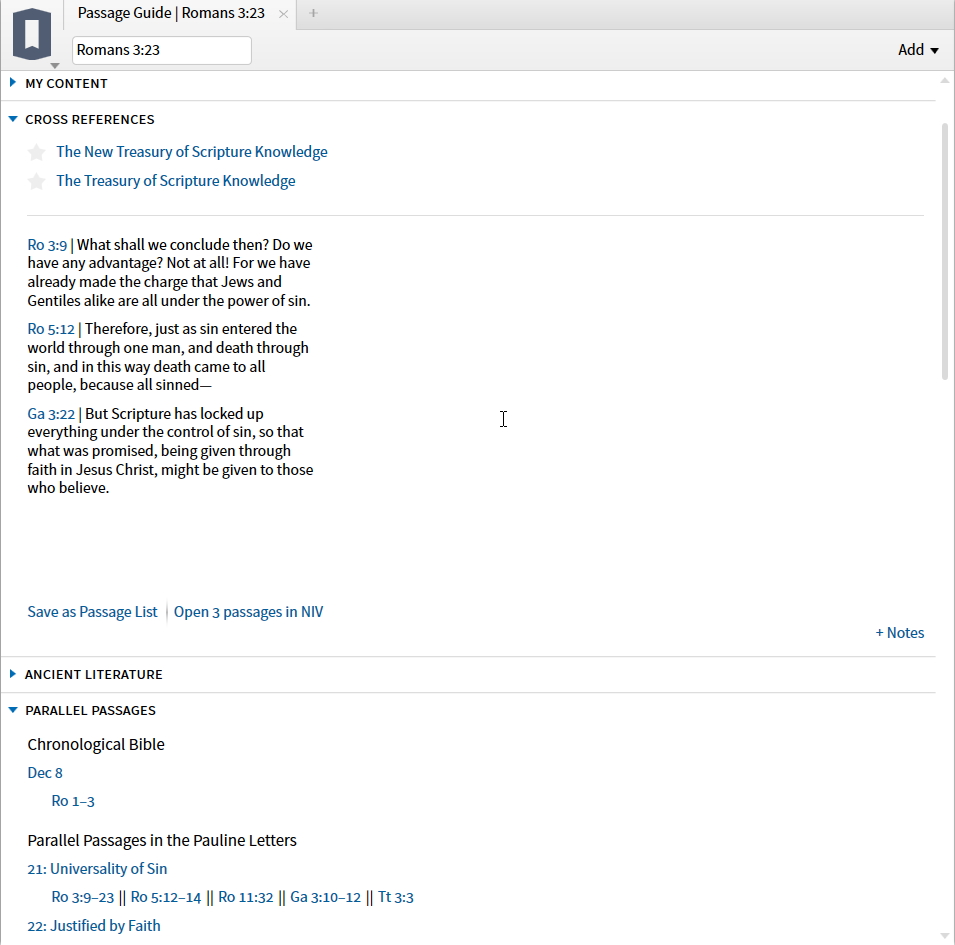
Task: Open a new tab with plus button
Action: click(x=313, y=13)
